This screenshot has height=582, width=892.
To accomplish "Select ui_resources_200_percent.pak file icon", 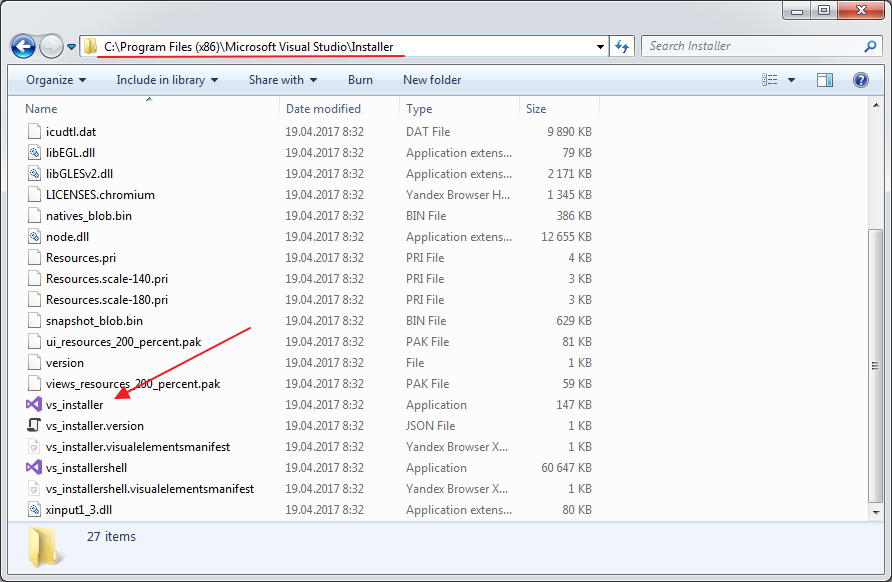I will click(x=34, y=342).
